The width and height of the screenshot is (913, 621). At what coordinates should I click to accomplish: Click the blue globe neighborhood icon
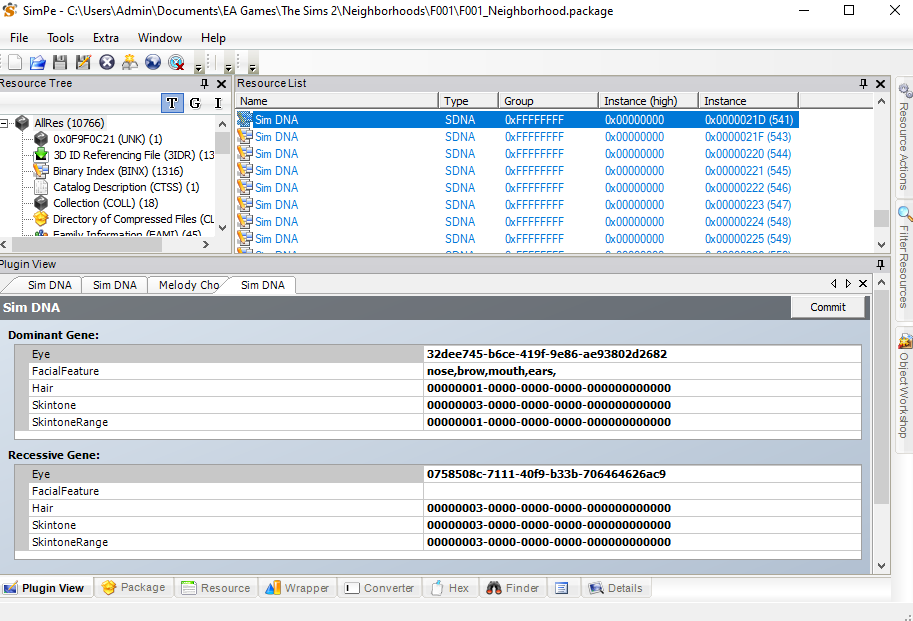(153, 62)
